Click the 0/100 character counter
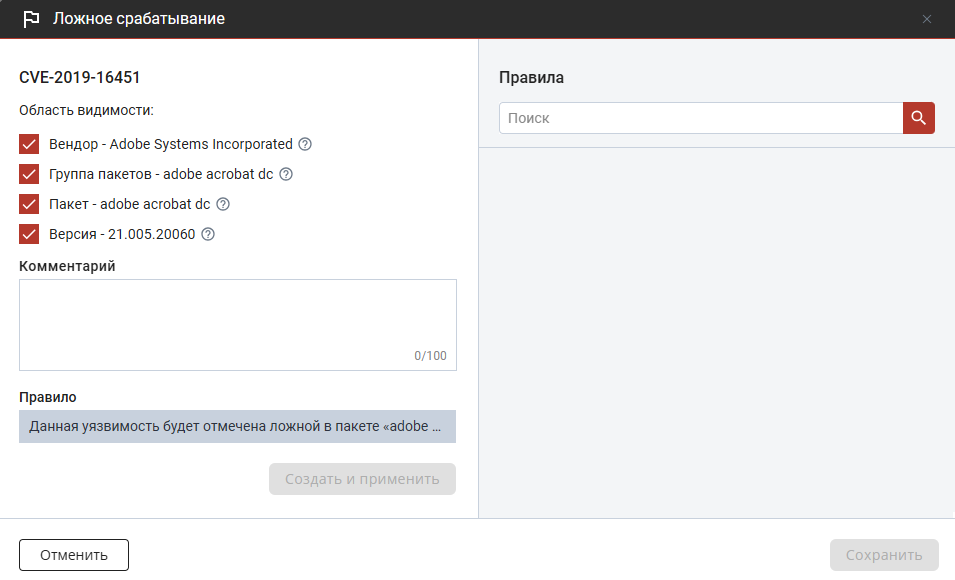This screenshot has width=955, height=580. 431,356
